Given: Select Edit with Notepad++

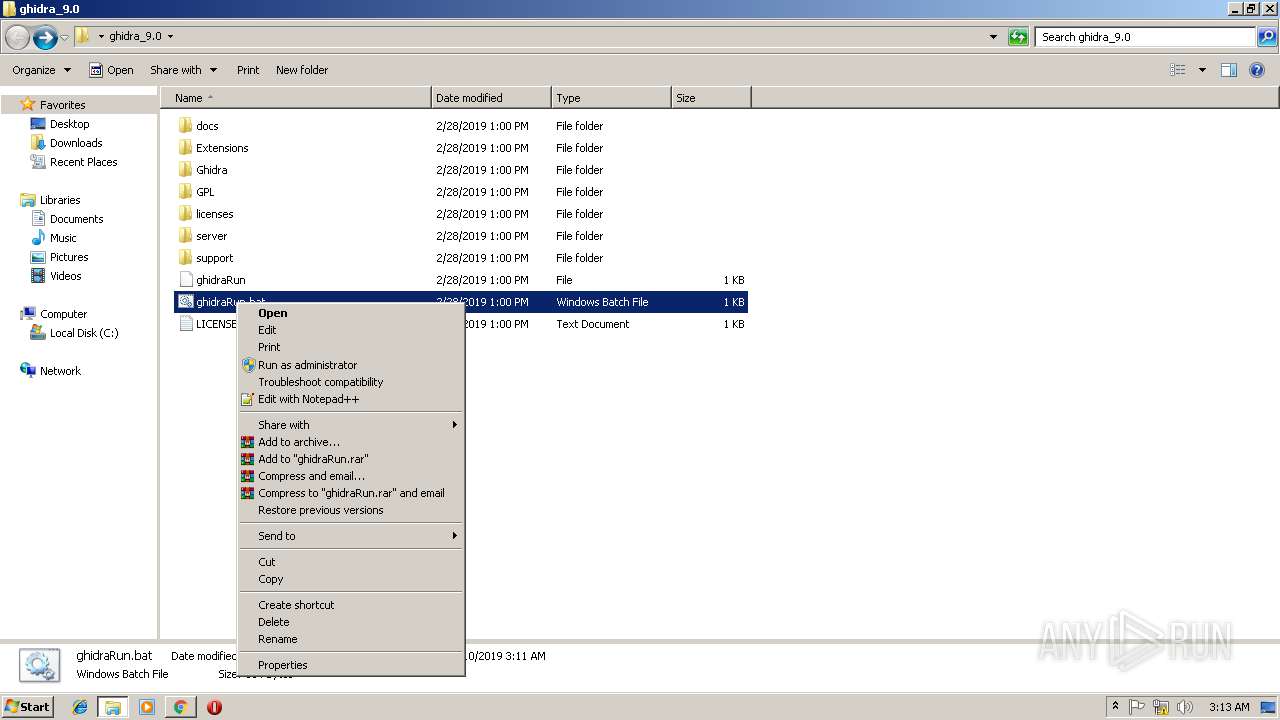Looking at the screenshot, I should click(309, 399).
